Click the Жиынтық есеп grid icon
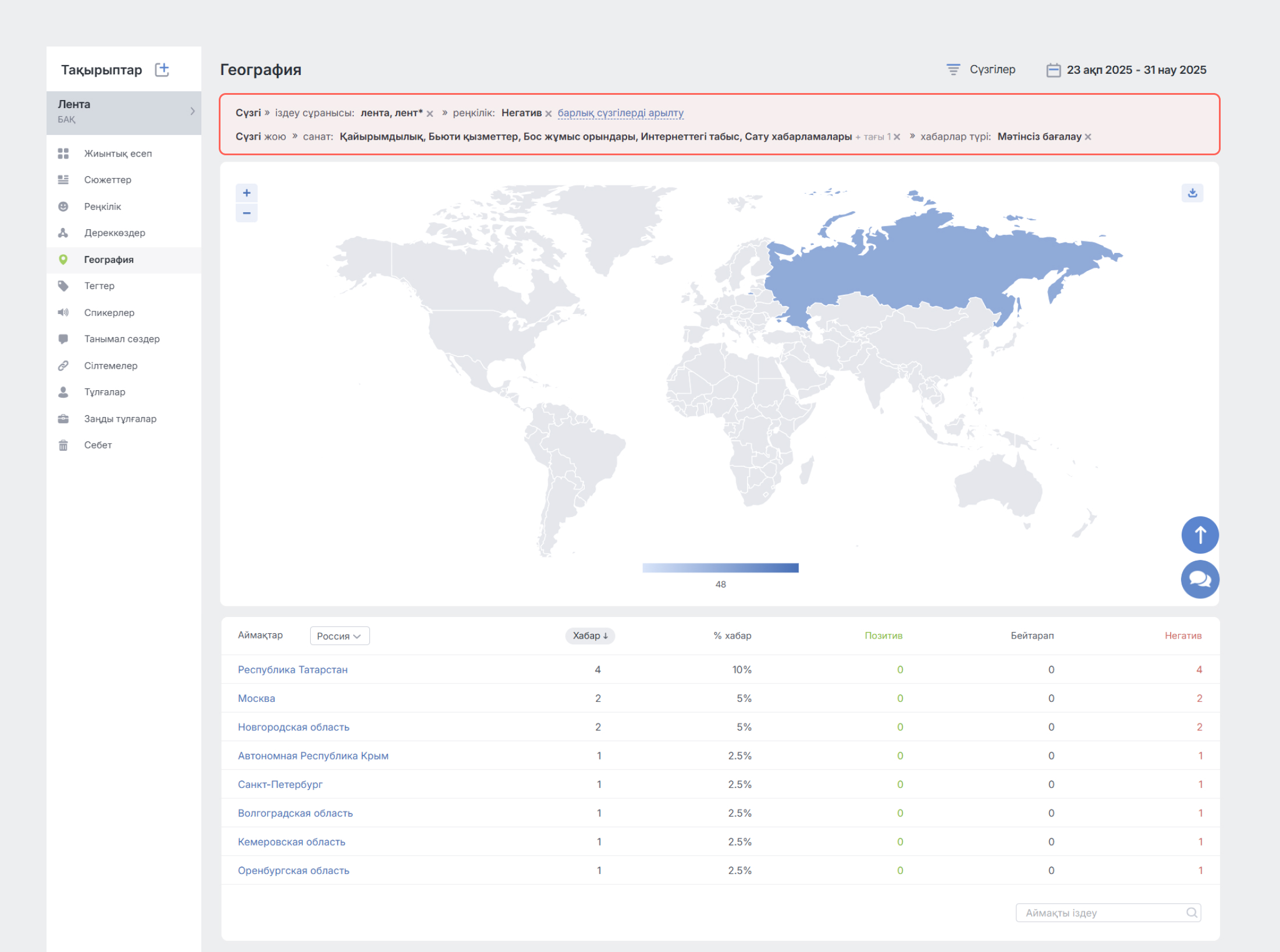Image resolution: width=1280 pixels, height=952 pixels. 63,154
